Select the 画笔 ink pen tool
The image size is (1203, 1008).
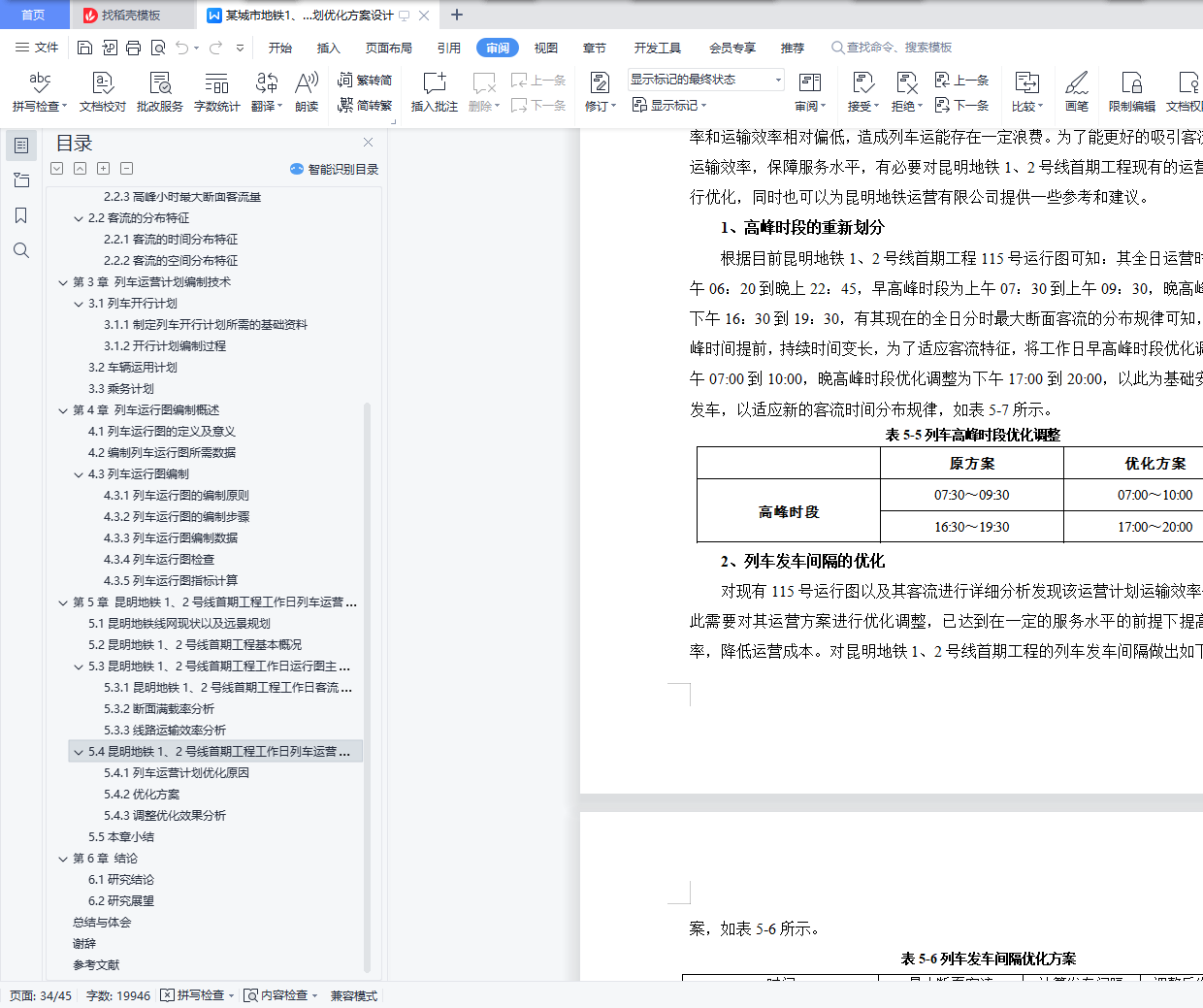coord(1077,92)
